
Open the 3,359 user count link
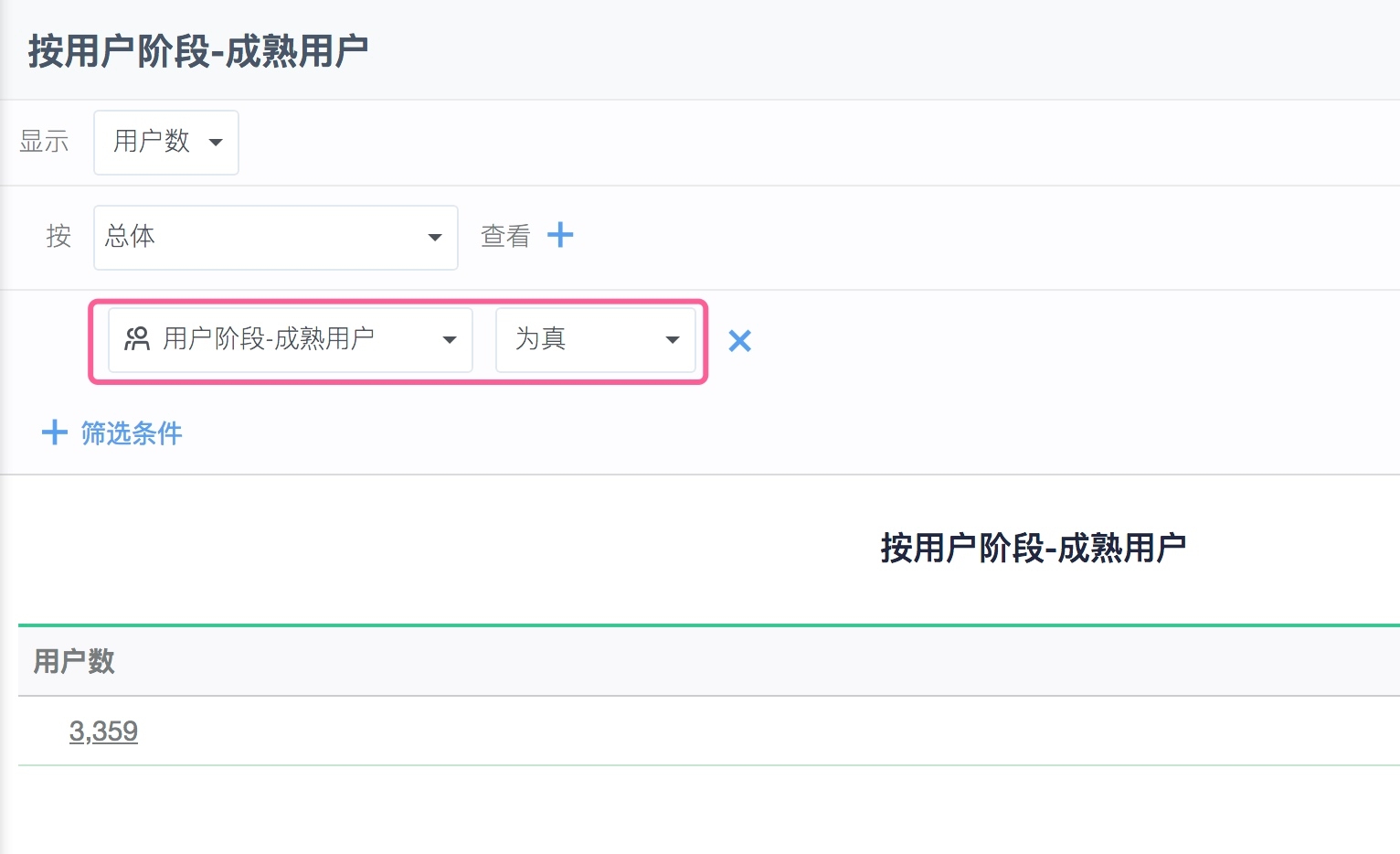point(103,731)
